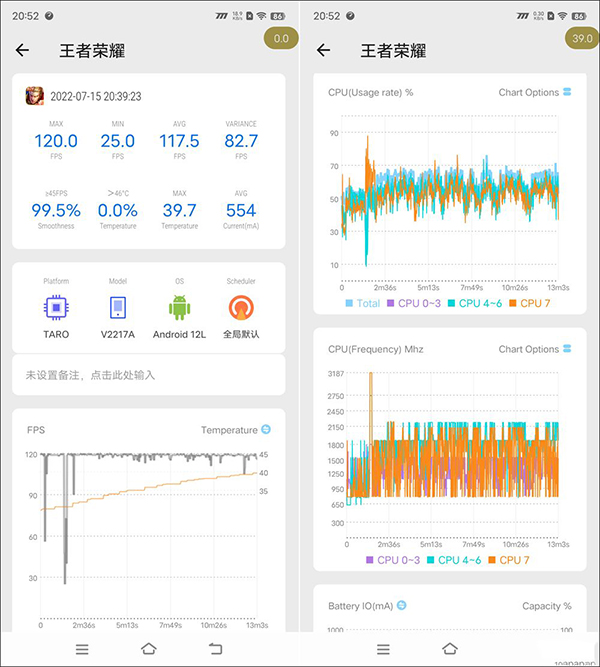Image resolution: width=600 pixels, height=667 pixels.
Task: Tap the V2217A phone model icon
Action: [x=118, y=307]
